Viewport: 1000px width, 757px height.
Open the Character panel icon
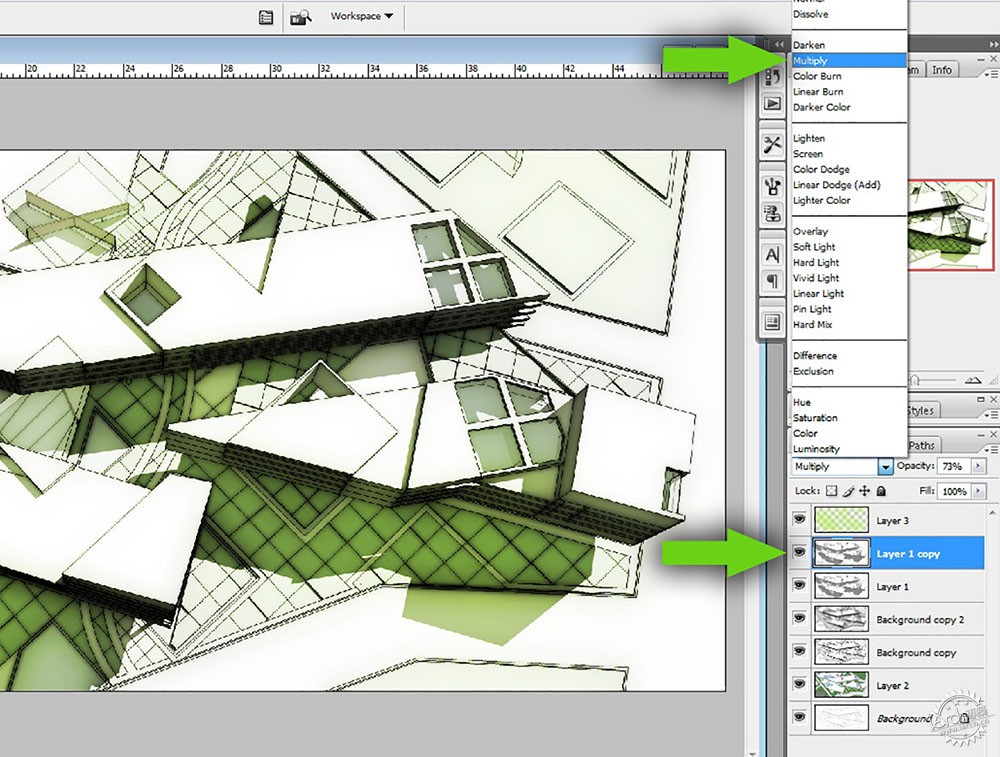pos(772,255)
